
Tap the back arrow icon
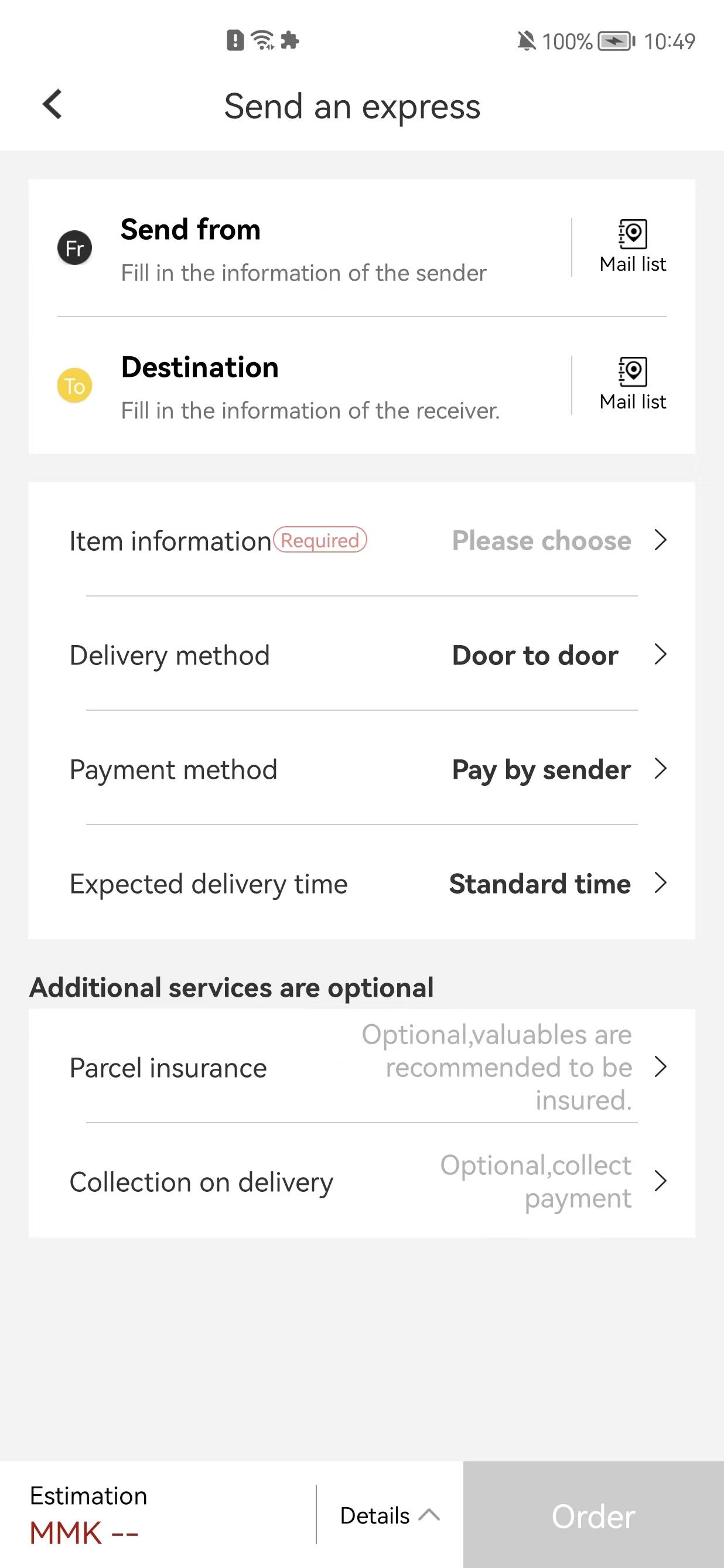tap(52, 104)
